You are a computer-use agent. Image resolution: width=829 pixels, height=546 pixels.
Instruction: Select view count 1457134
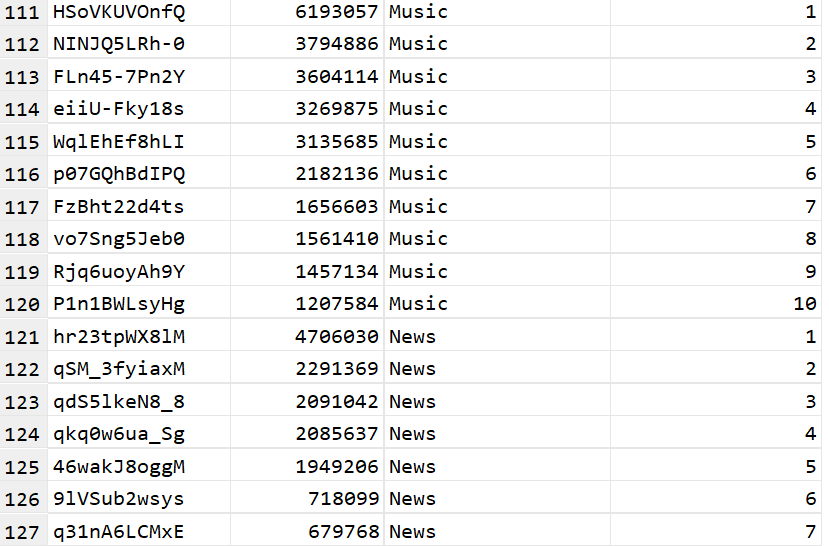coord(307,272)
